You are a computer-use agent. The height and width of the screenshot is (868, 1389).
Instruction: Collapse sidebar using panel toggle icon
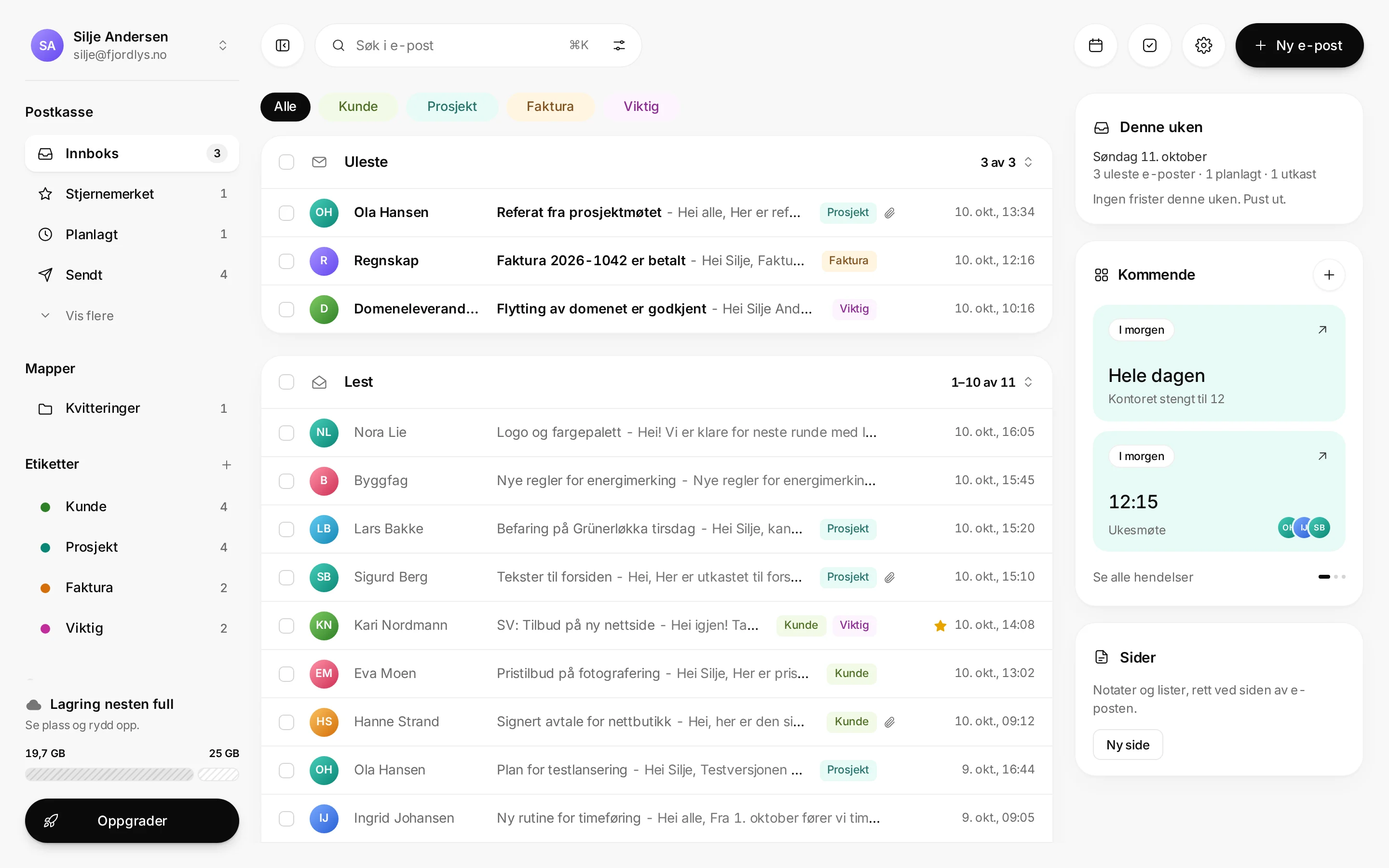pos(283,45)
